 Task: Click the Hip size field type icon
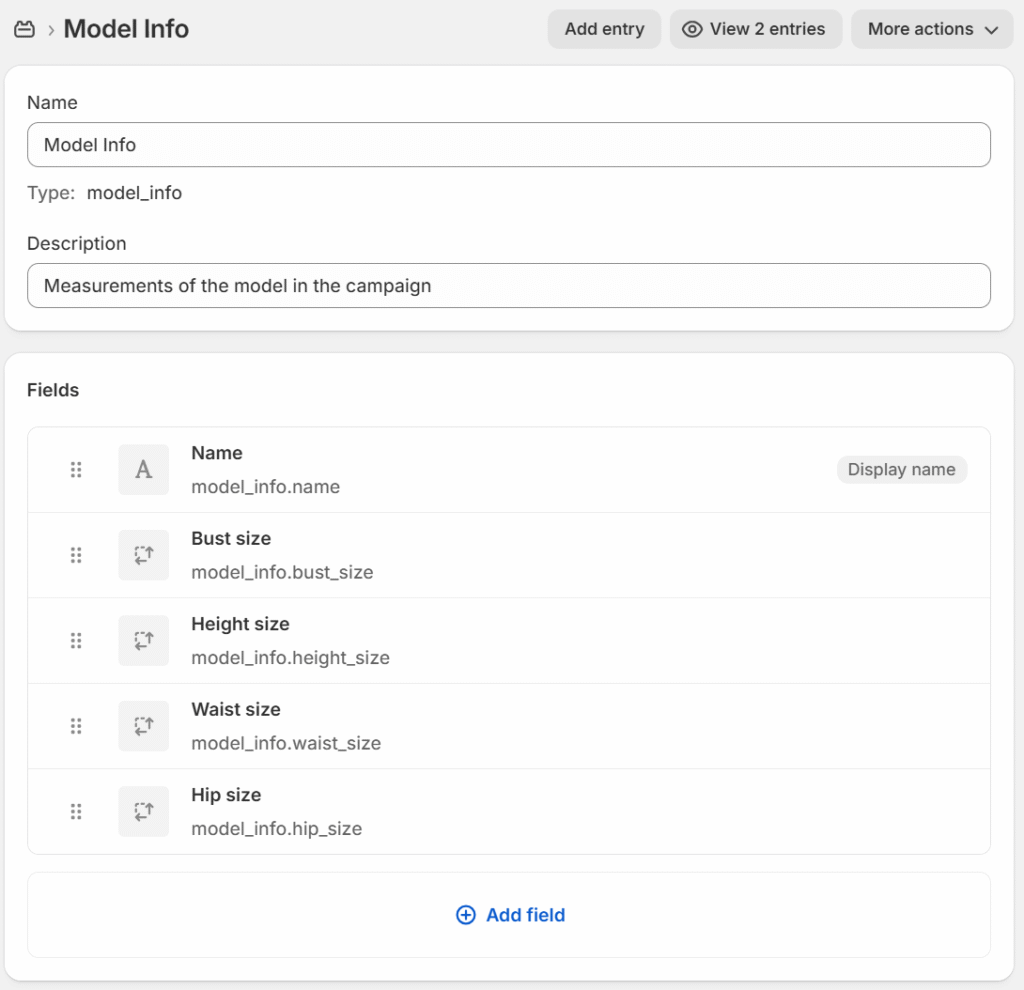[144, 812]
